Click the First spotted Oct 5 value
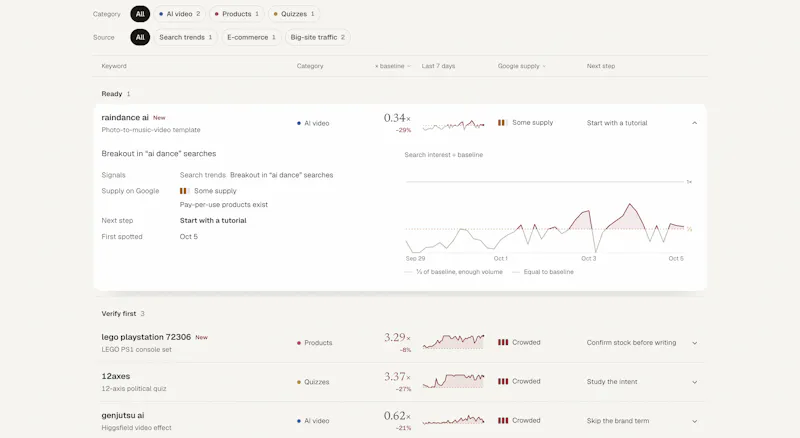The height and width of the screenshot is (438, 800). (x=188, y=237)
